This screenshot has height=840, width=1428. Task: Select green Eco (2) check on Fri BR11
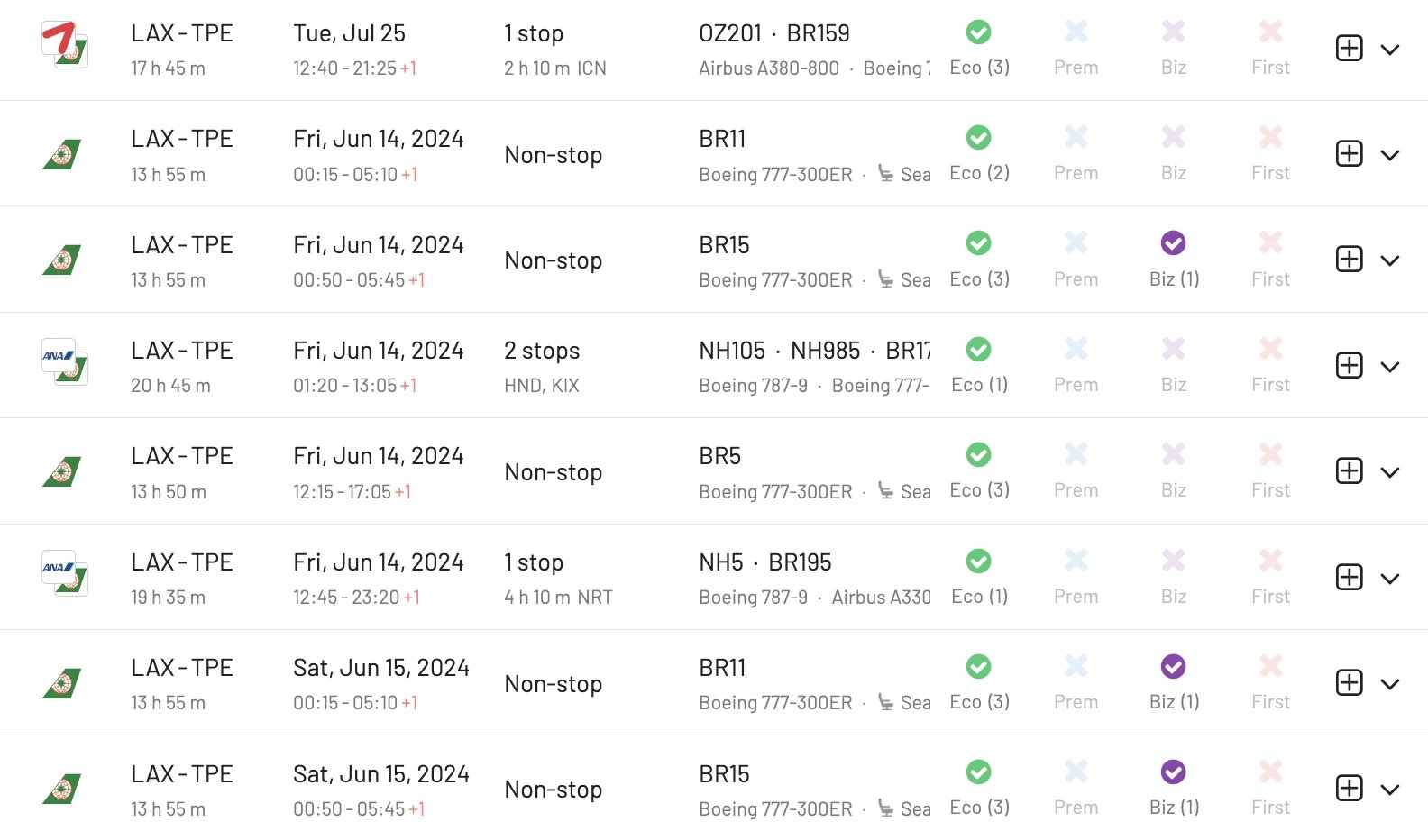pyautogui.click(x=978, y=138)
